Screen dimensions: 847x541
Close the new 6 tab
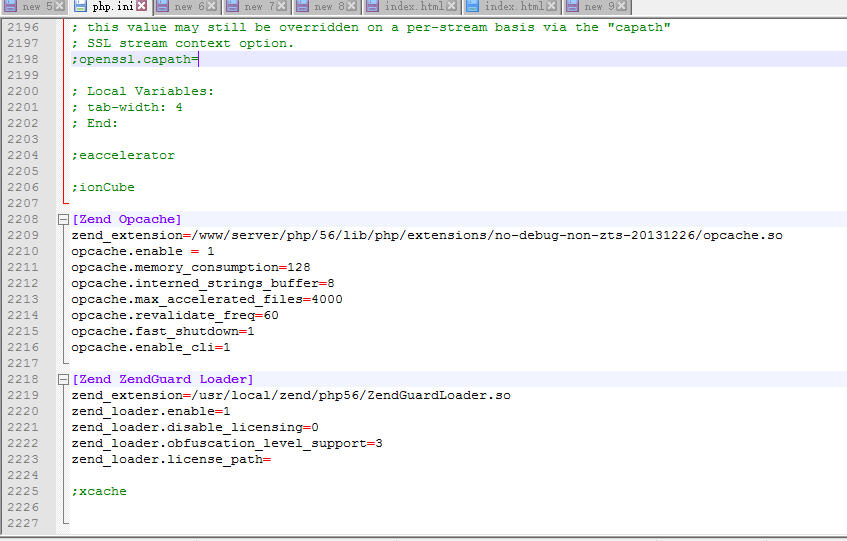pos(212,6)
